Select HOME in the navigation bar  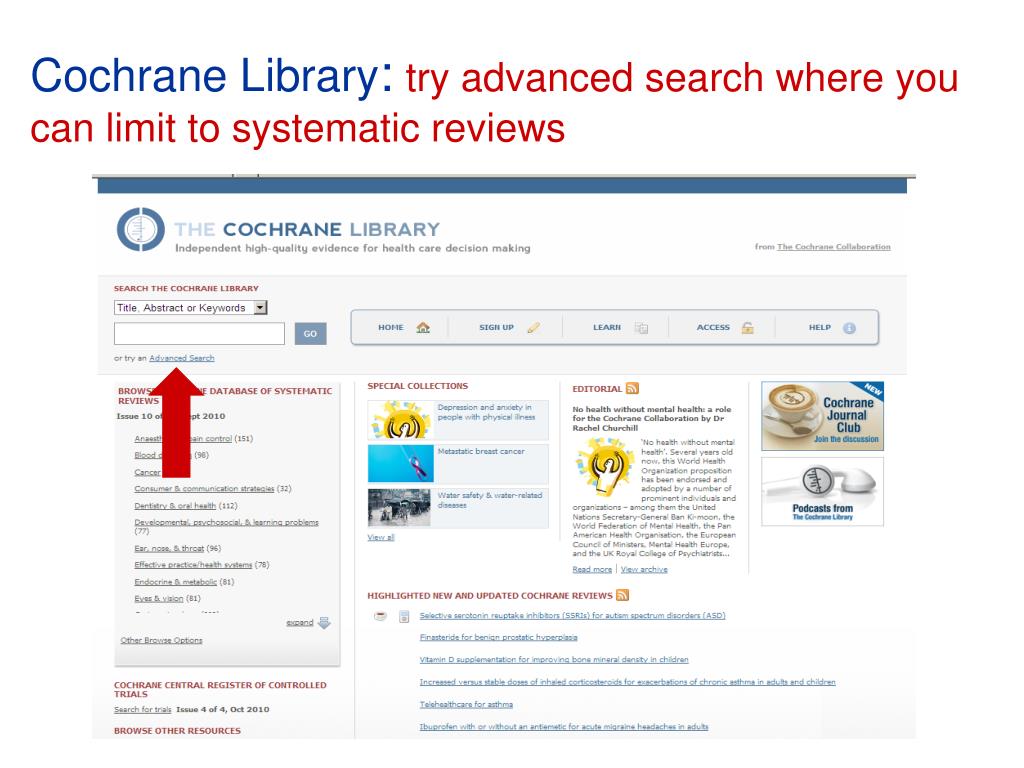[x=391, y=327]
